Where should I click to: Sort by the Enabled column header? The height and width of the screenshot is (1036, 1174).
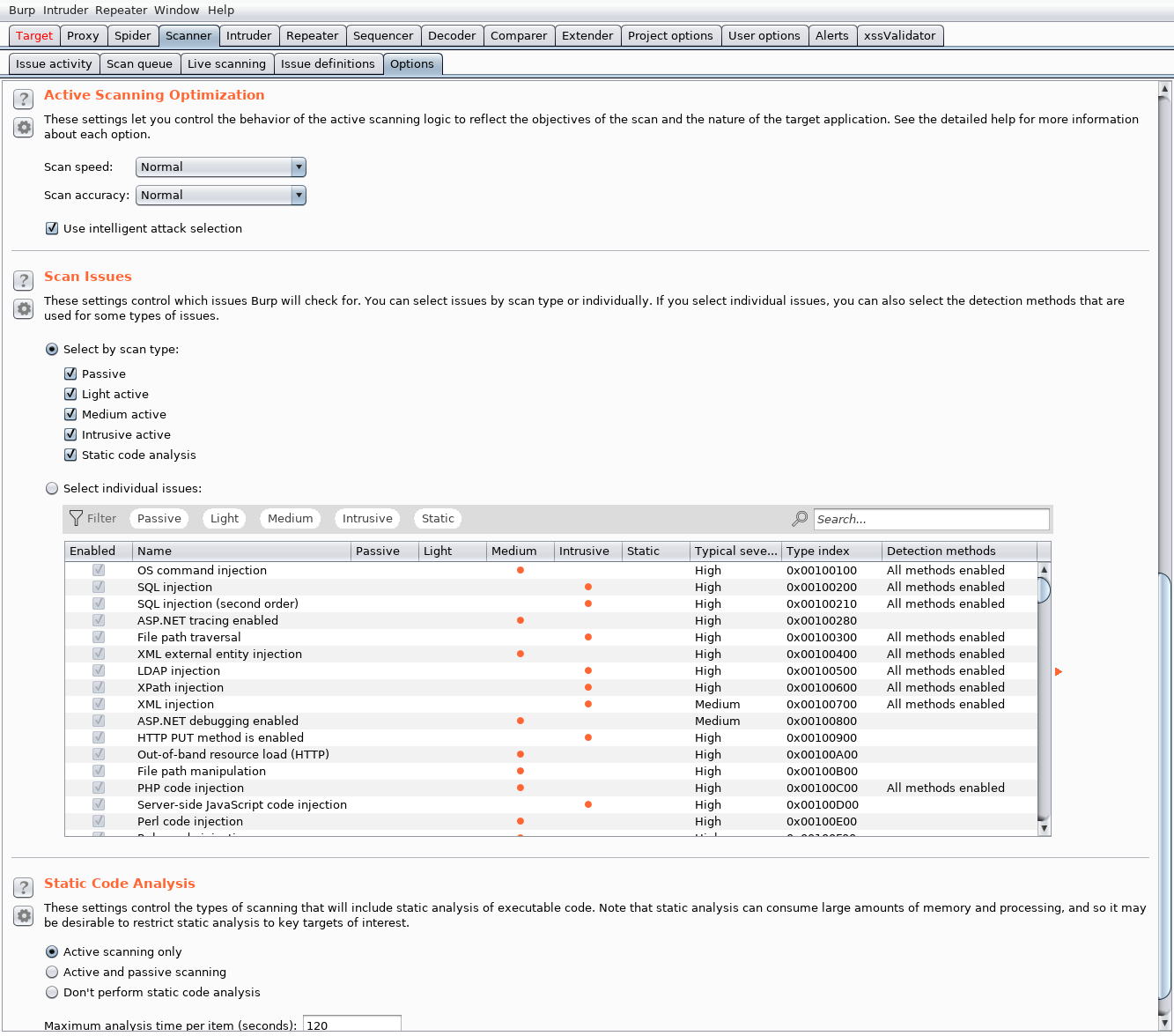[99, 551]
